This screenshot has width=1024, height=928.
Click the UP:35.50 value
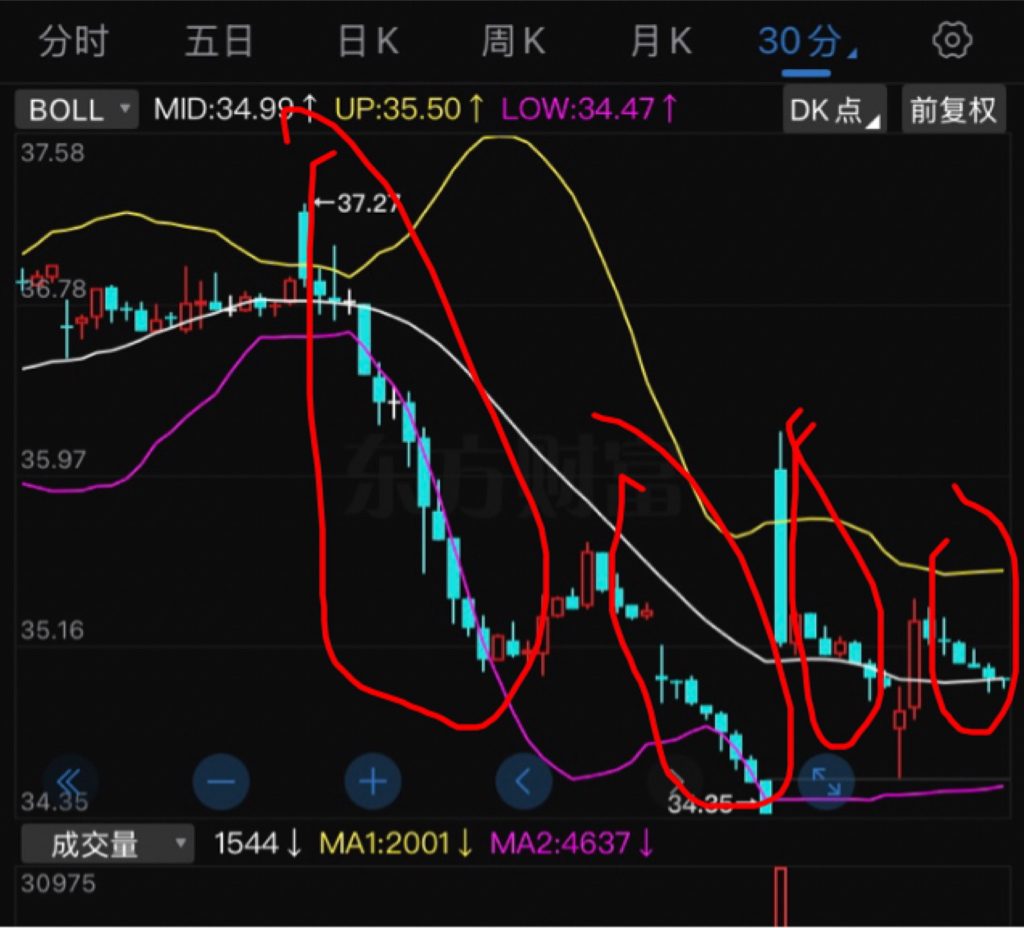[409, 108]
